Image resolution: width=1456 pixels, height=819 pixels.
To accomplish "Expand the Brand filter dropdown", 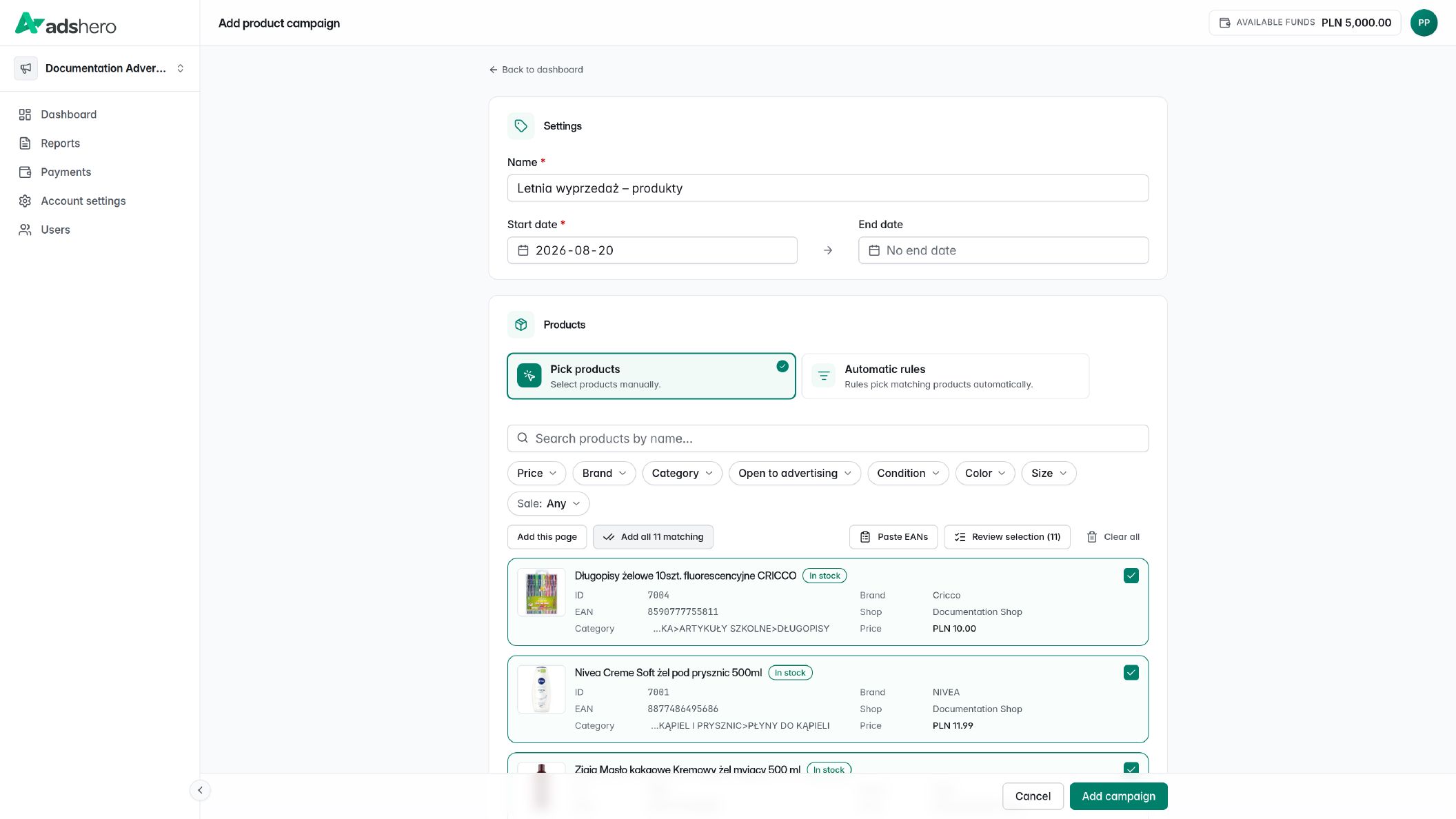I will tap(604, 474).
